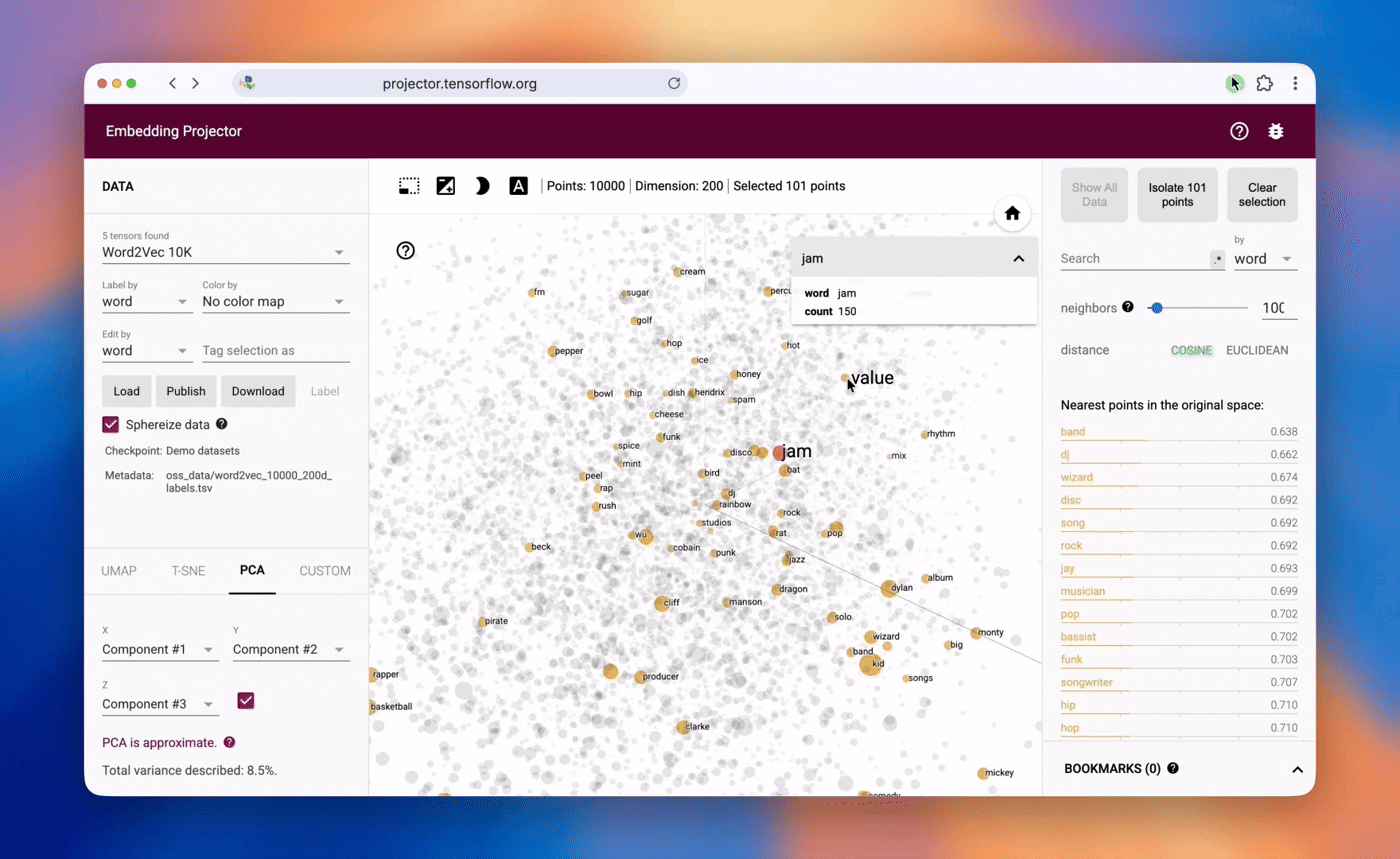
Task: Activate the bounding box selection tool
Action: pyautogui.click(x=409, y=186)
